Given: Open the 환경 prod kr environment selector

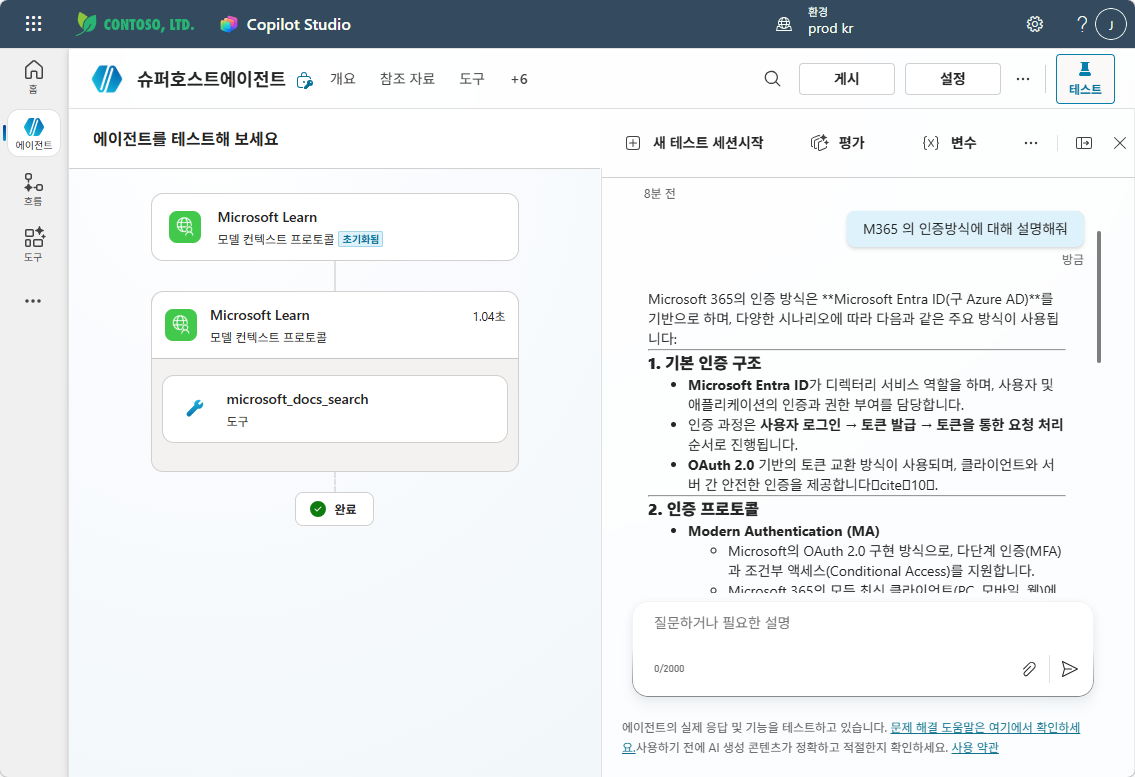Looking at the screenshot, I should pyautogui.click(x=815, y=21).
